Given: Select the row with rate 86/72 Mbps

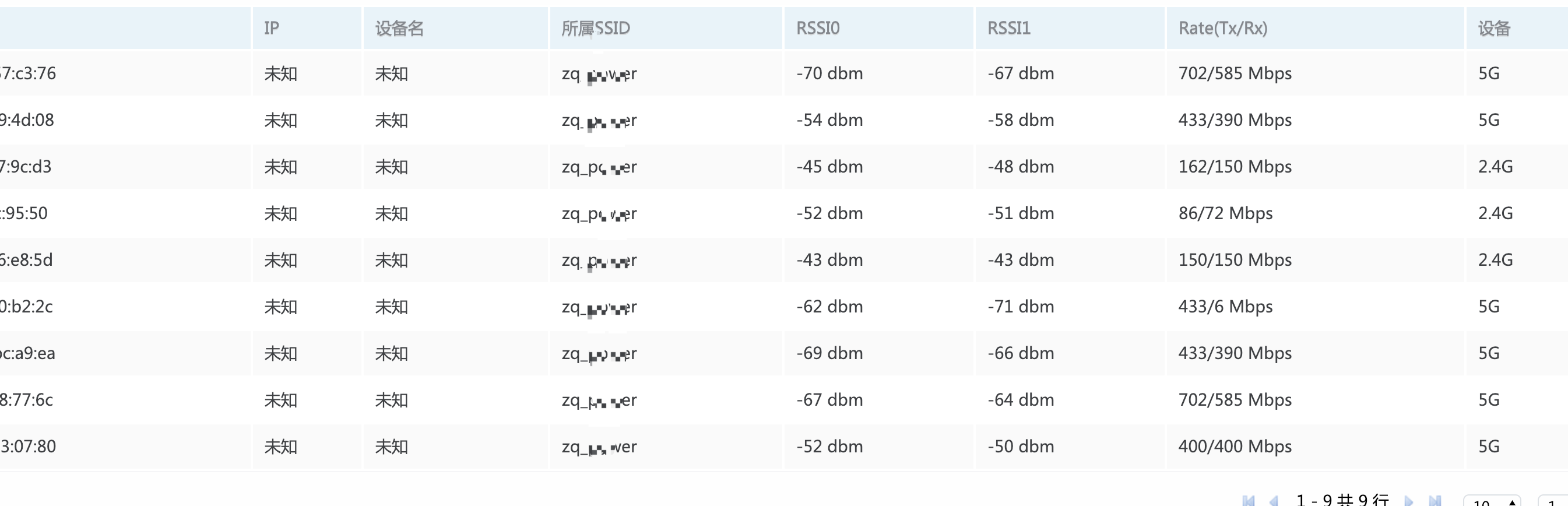Looking at the screenshot, I should point(784,213).
